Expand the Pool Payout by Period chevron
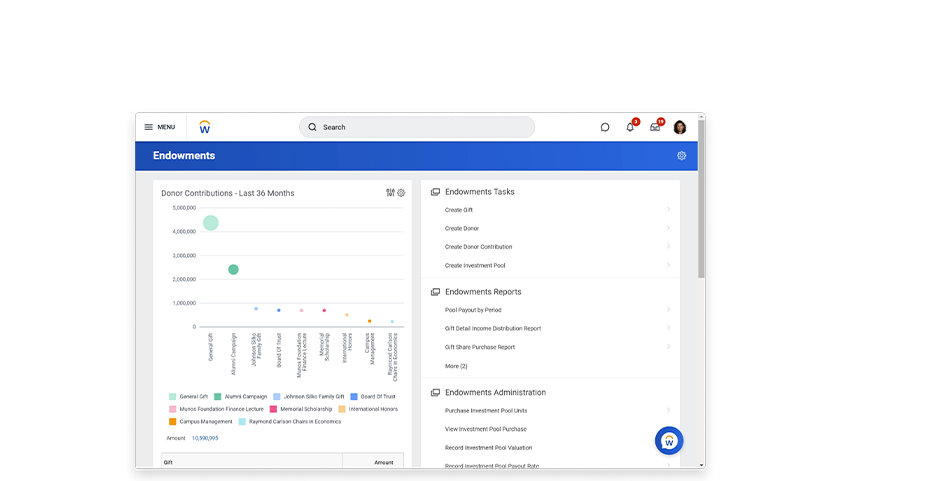The height and width of the screenshot is (481, 928). pos(668,310)
